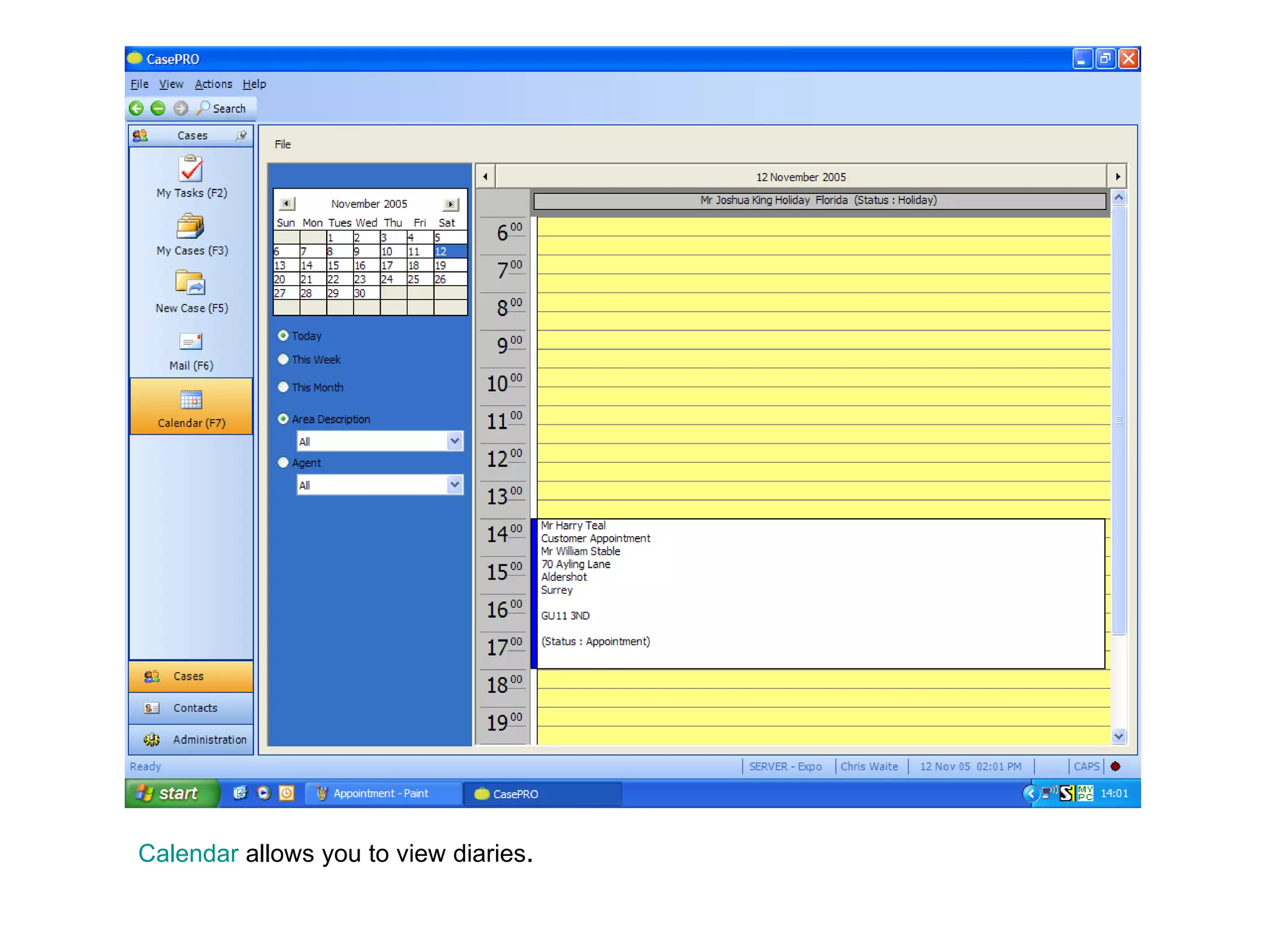Select the This Week radio button
1270x952 pixels.
(x=283, y=359)
